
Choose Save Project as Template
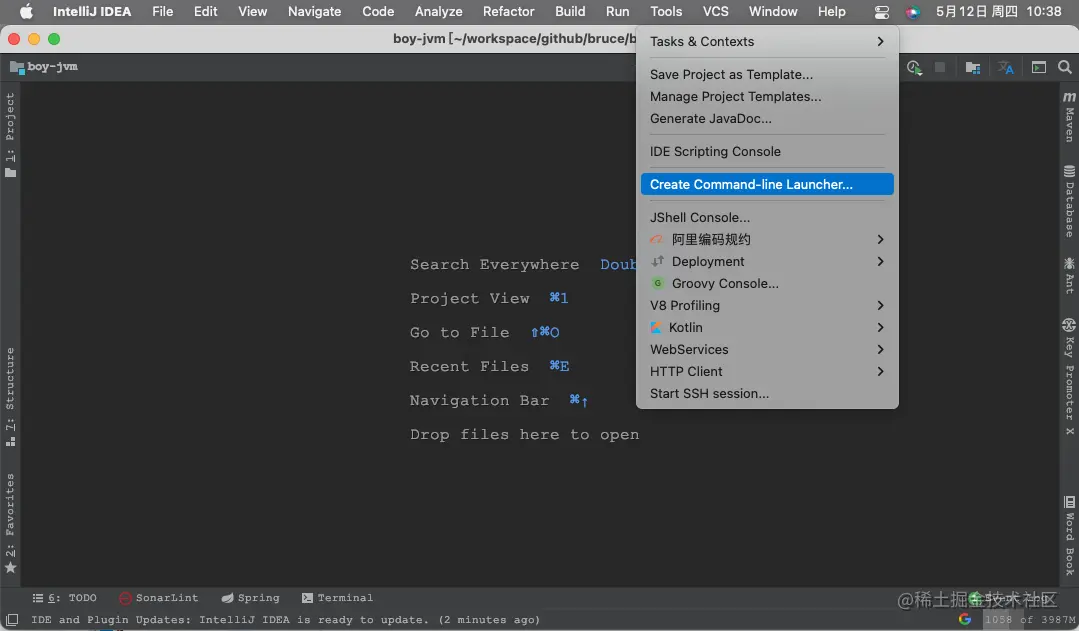click(x=767, y=74)
